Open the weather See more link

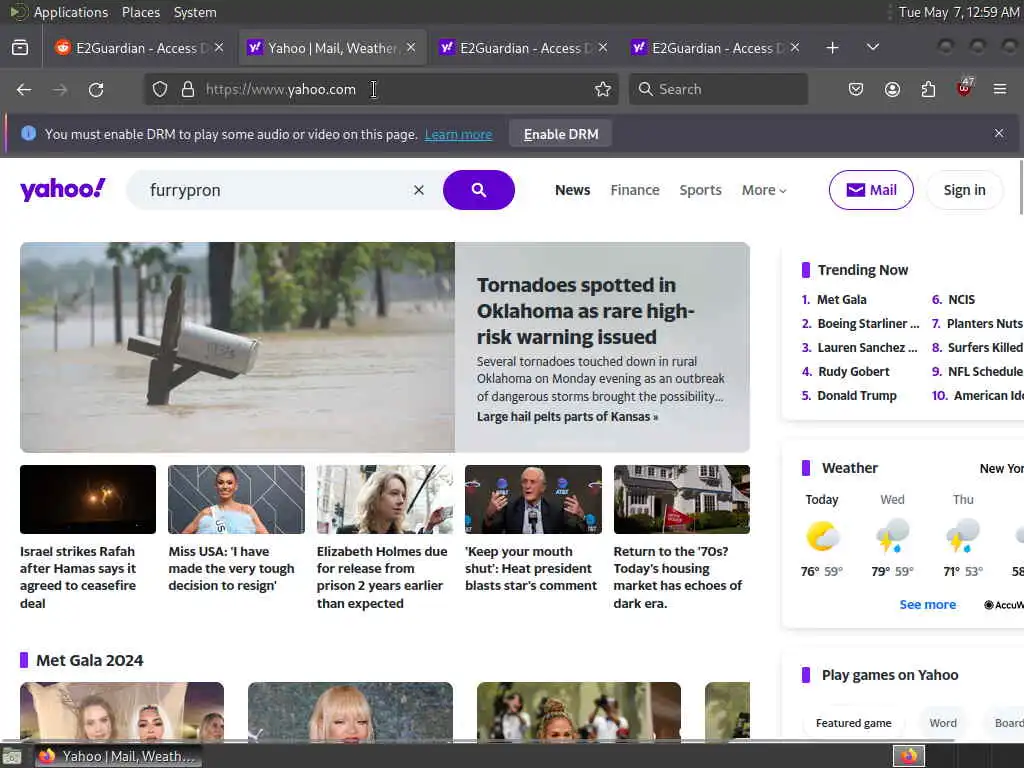point(927,605)
